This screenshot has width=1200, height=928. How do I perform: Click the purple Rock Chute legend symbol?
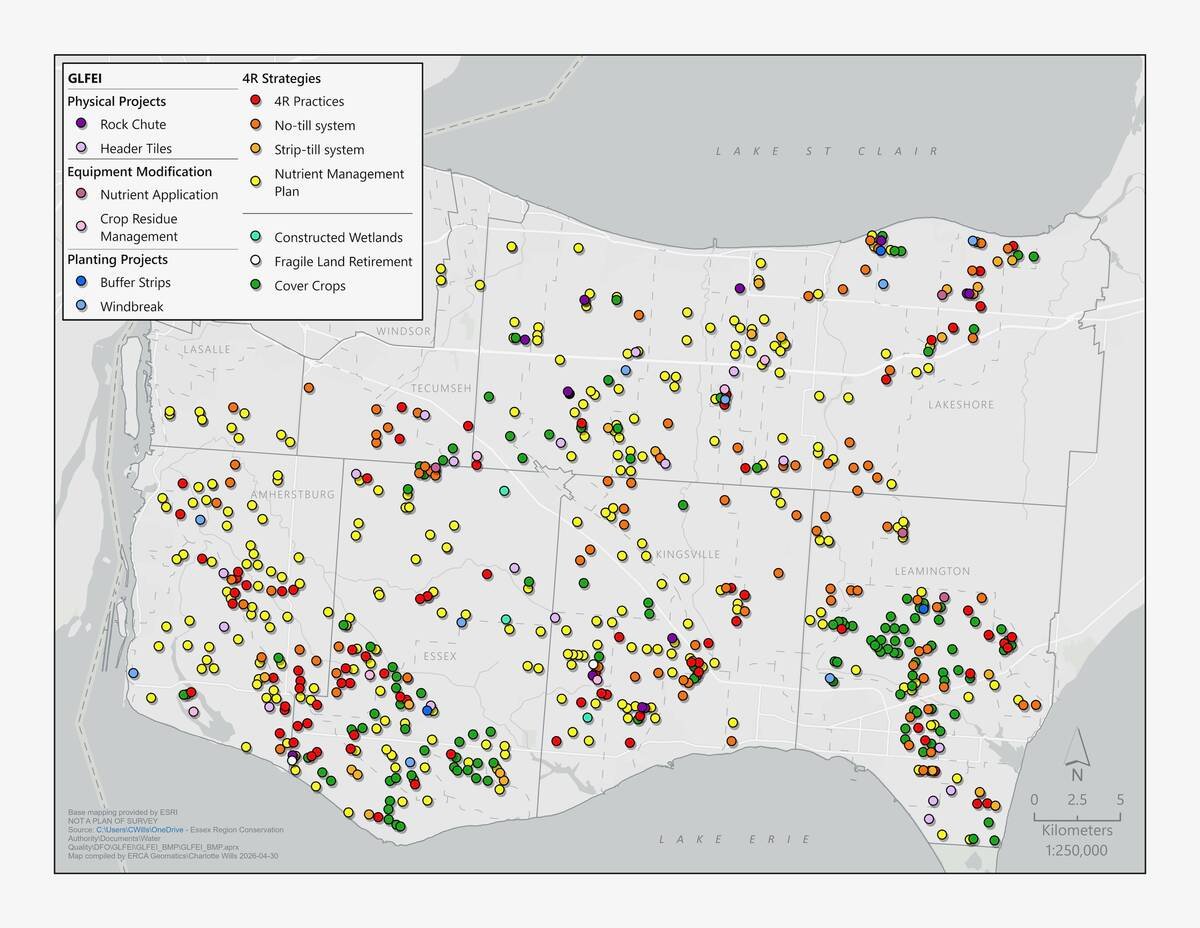click(x=82, y=124)
